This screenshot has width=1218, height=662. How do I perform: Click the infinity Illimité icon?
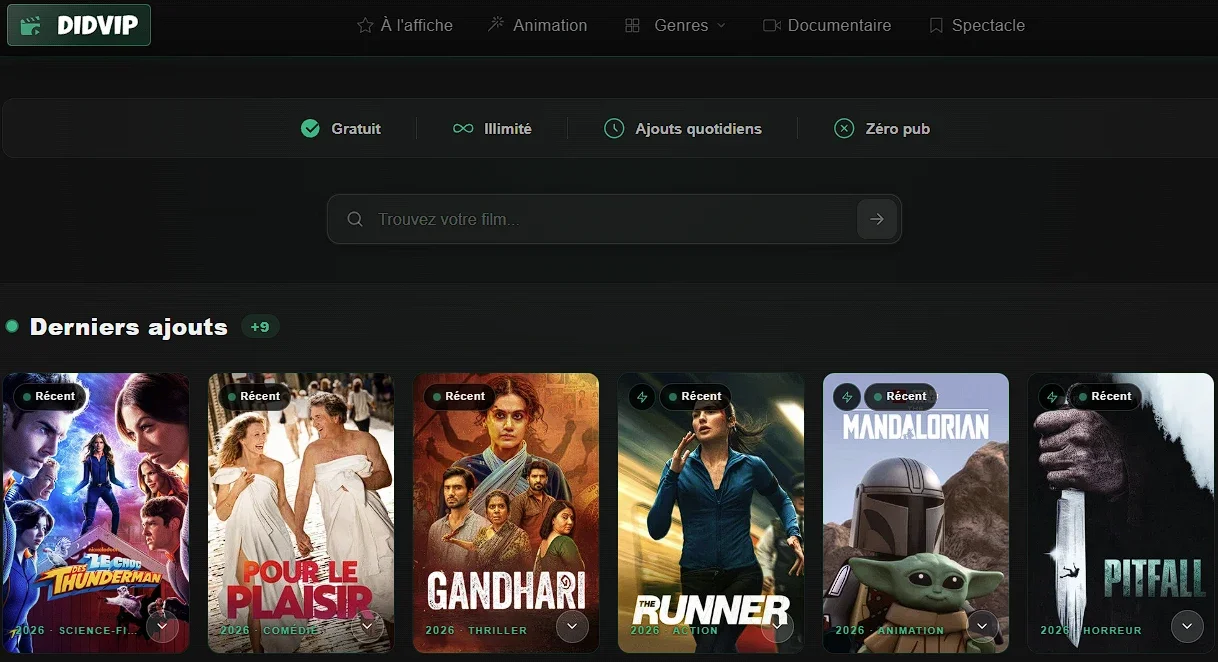click(x=463, y=128)
